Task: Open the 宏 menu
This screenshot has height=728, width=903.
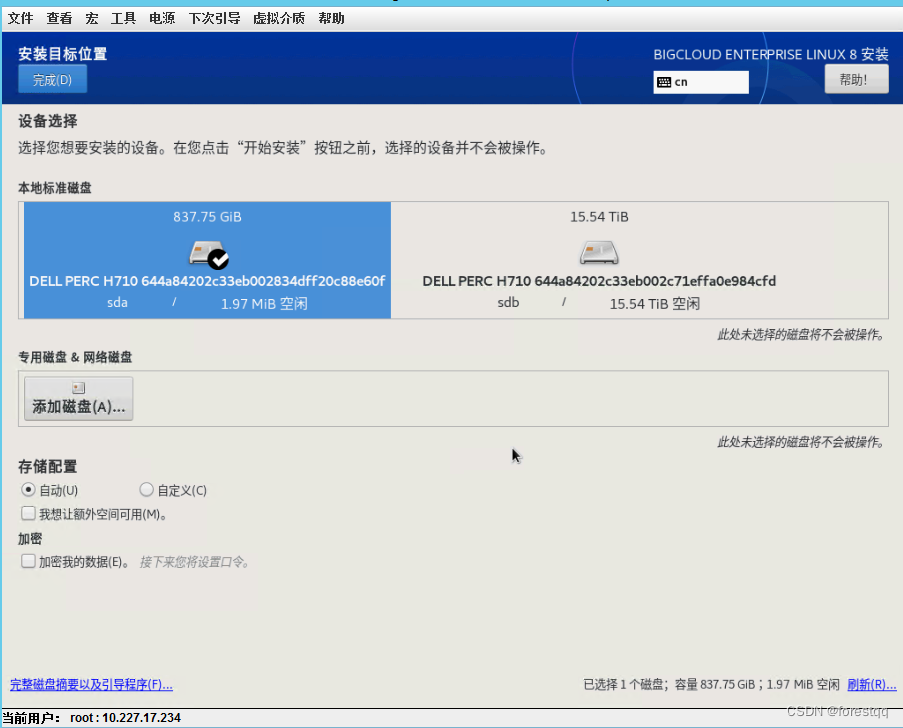Action: point(92,18)
